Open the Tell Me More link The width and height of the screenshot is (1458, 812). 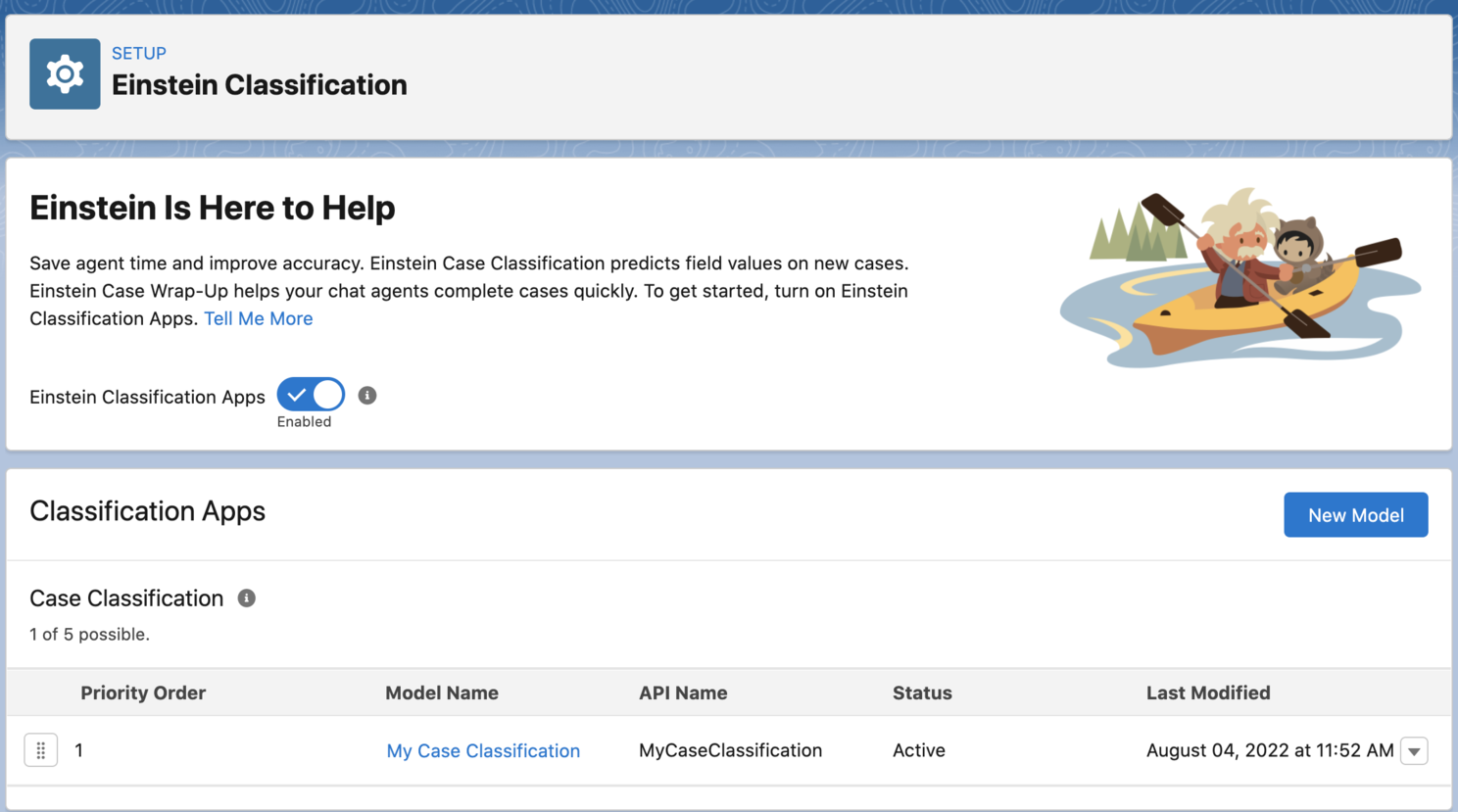coord(259,318)
